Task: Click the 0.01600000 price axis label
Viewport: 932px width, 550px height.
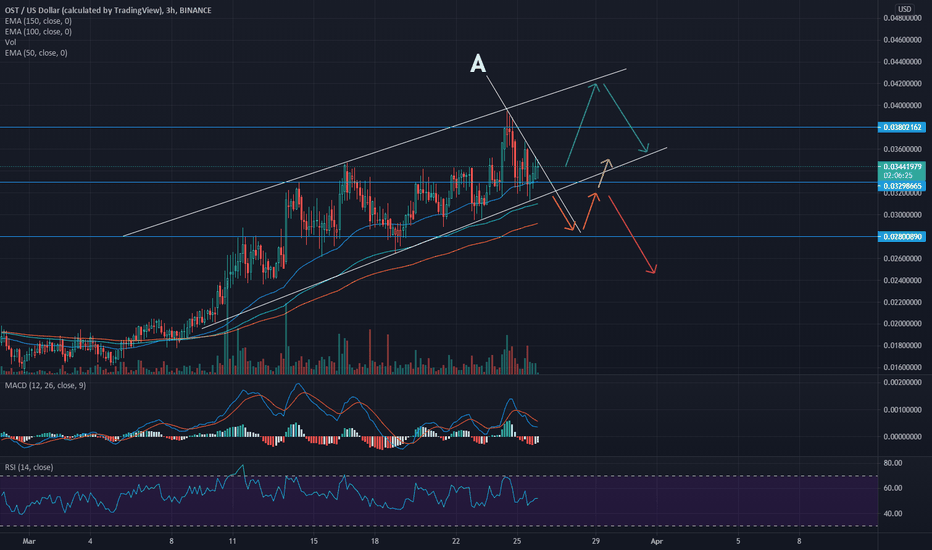Action: point(902,367)
